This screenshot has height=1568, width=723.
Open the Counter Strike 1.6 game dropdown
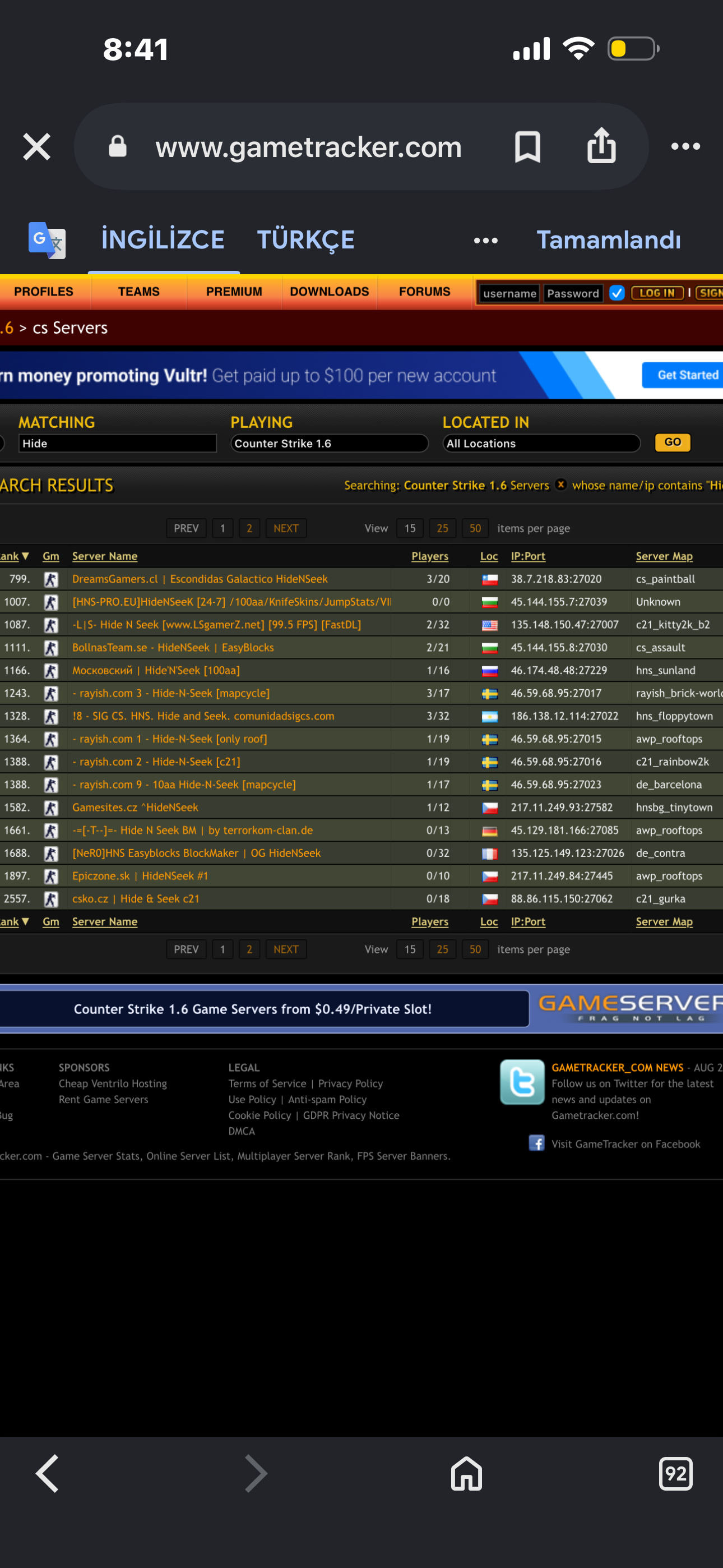(x=329, y=443)
